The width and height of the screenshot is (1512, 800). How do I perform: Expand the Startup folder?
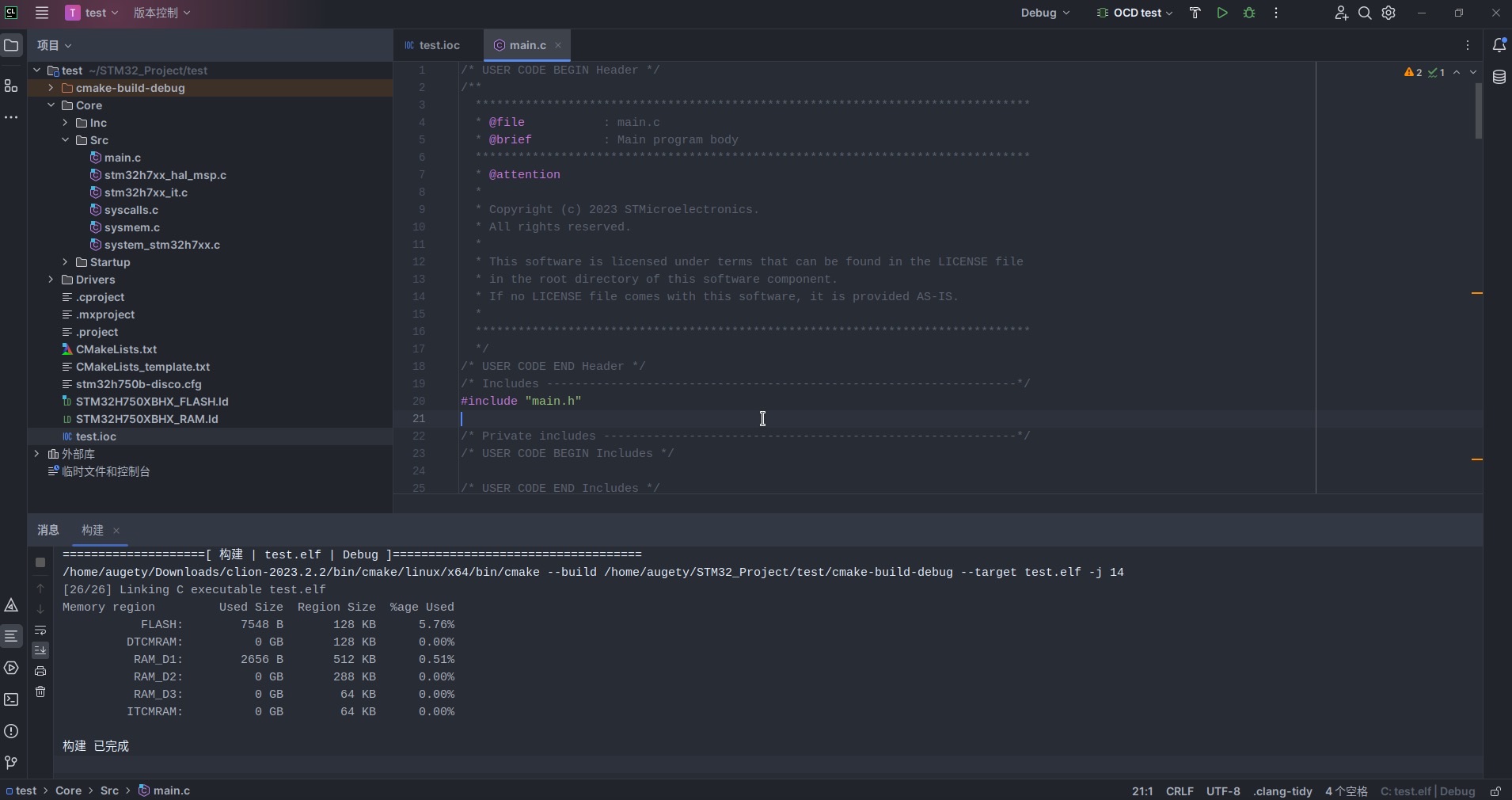(65, 262)
